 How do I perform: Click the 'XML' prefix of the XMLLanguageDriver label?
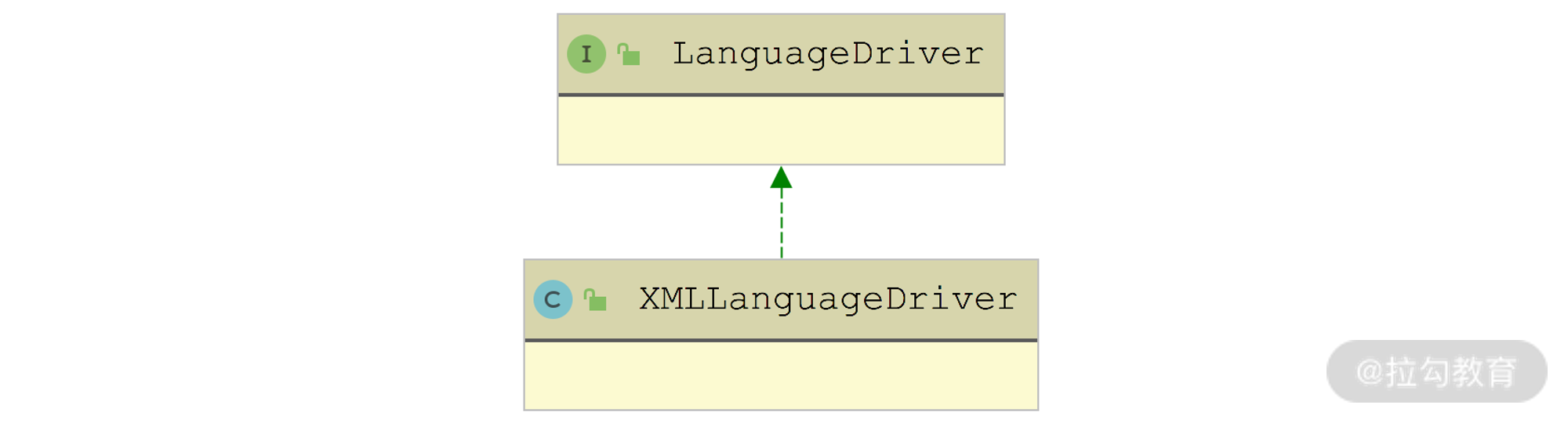coord(672,299)
